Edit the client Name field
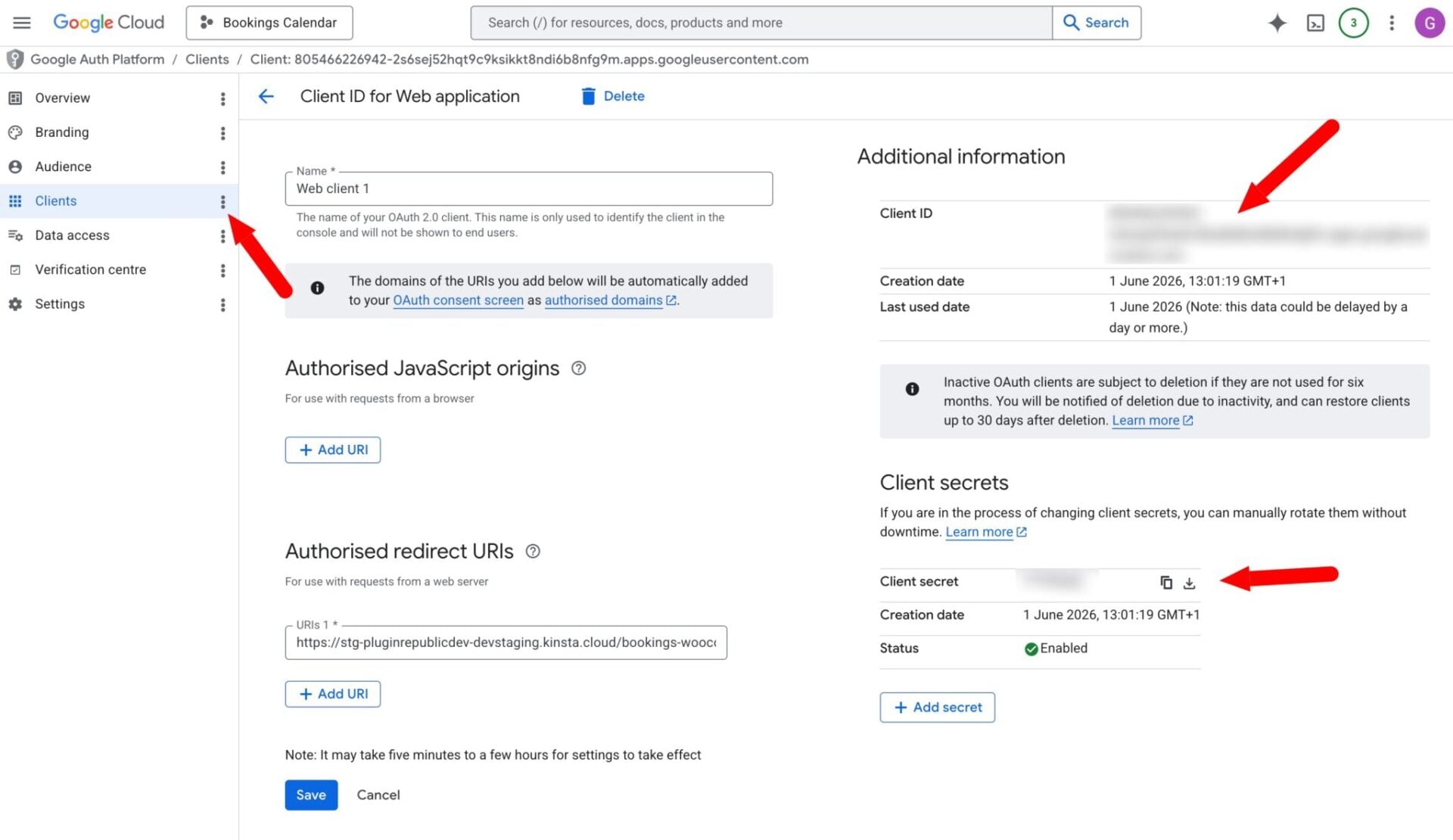The image size is (1453, 840). pos(528,188)
